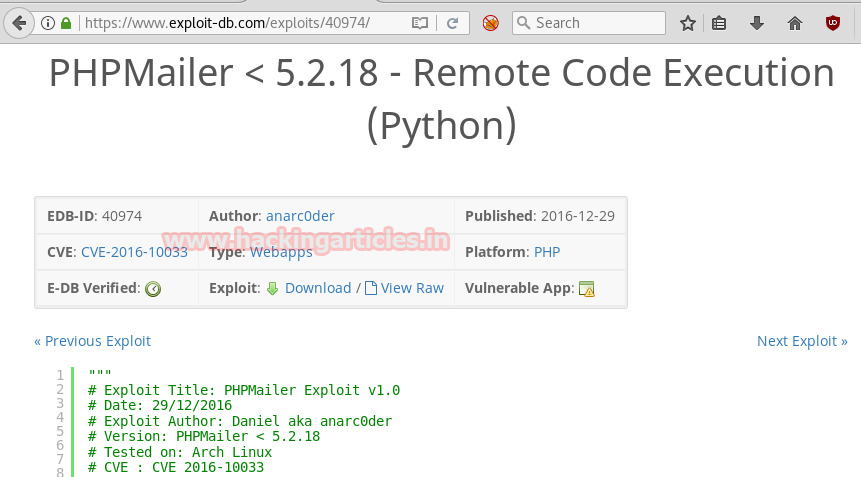Click the page title PHPMailer Remote Code Execution
The image size is (861, 477).
click(x=441, y=99)
